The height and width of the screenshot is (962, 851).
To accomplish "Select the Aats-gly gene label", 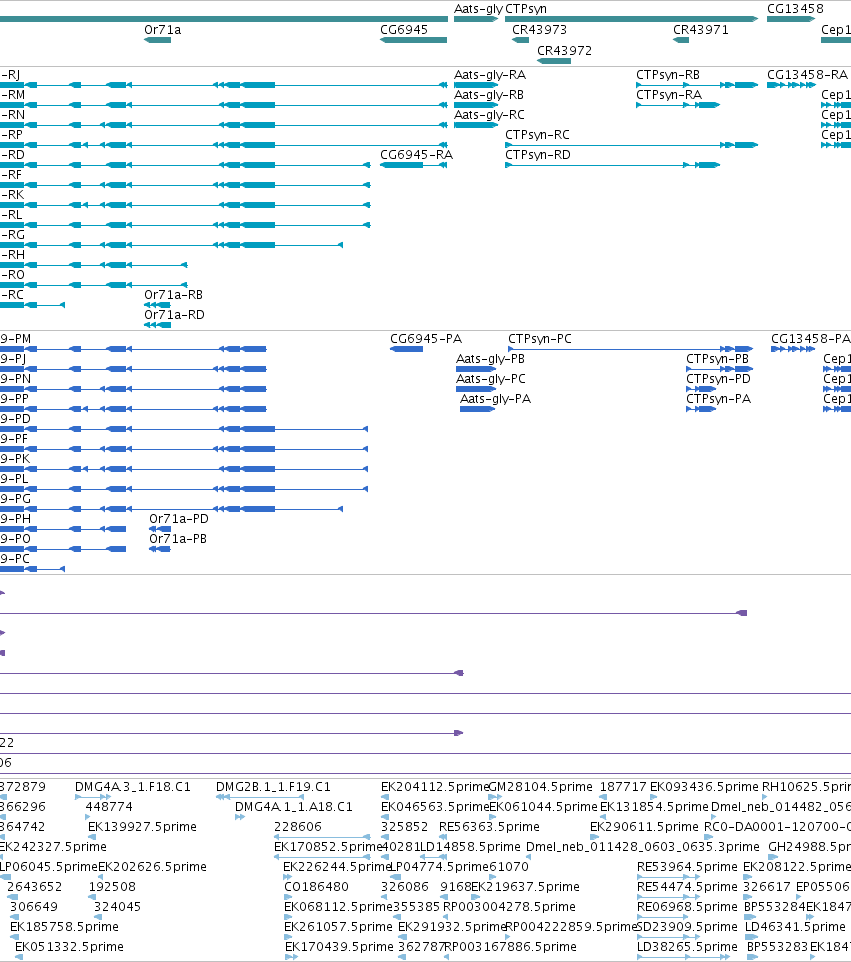I will point(478,9).
